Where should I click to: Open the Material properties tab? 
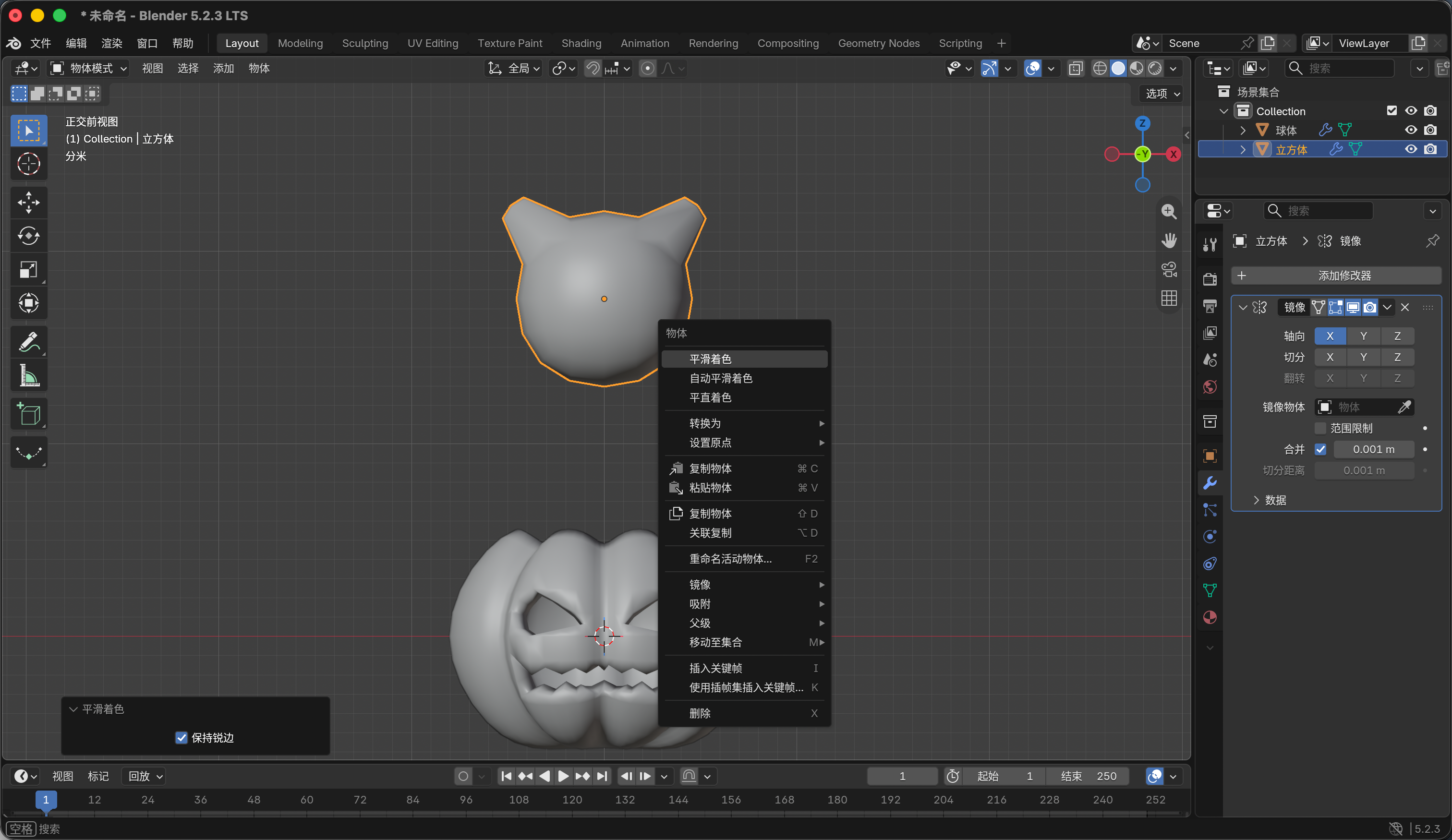1210,618
